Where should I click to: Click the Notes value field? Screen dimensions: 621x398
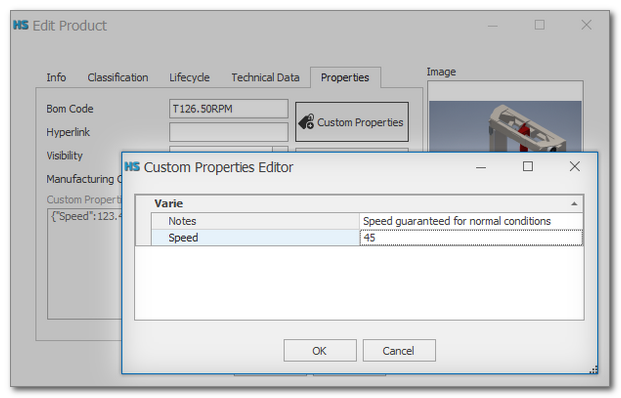pyautogui.click(x=471, y=221)
